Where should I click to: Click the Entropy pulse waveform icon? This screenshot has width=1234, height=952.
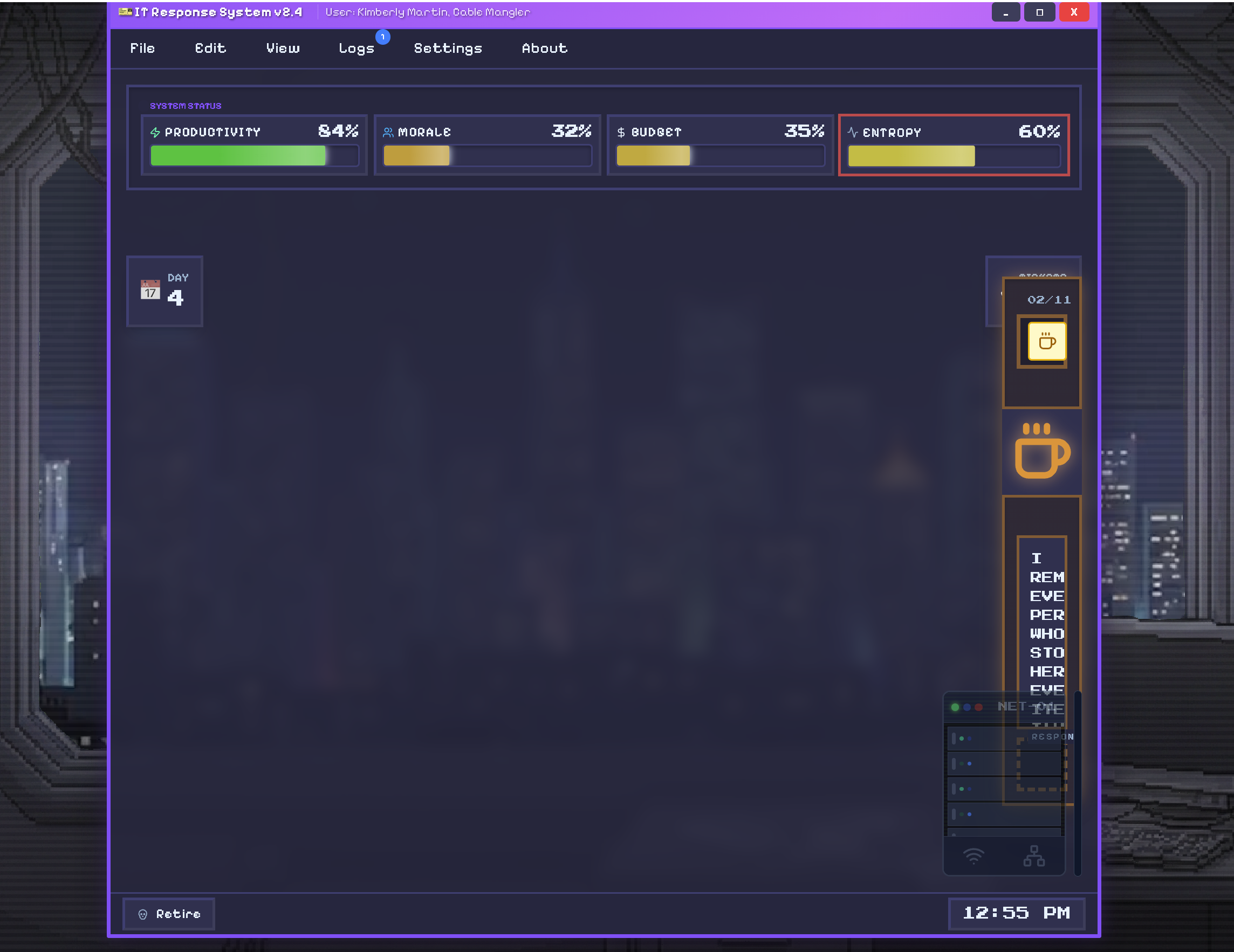[853, 133]
